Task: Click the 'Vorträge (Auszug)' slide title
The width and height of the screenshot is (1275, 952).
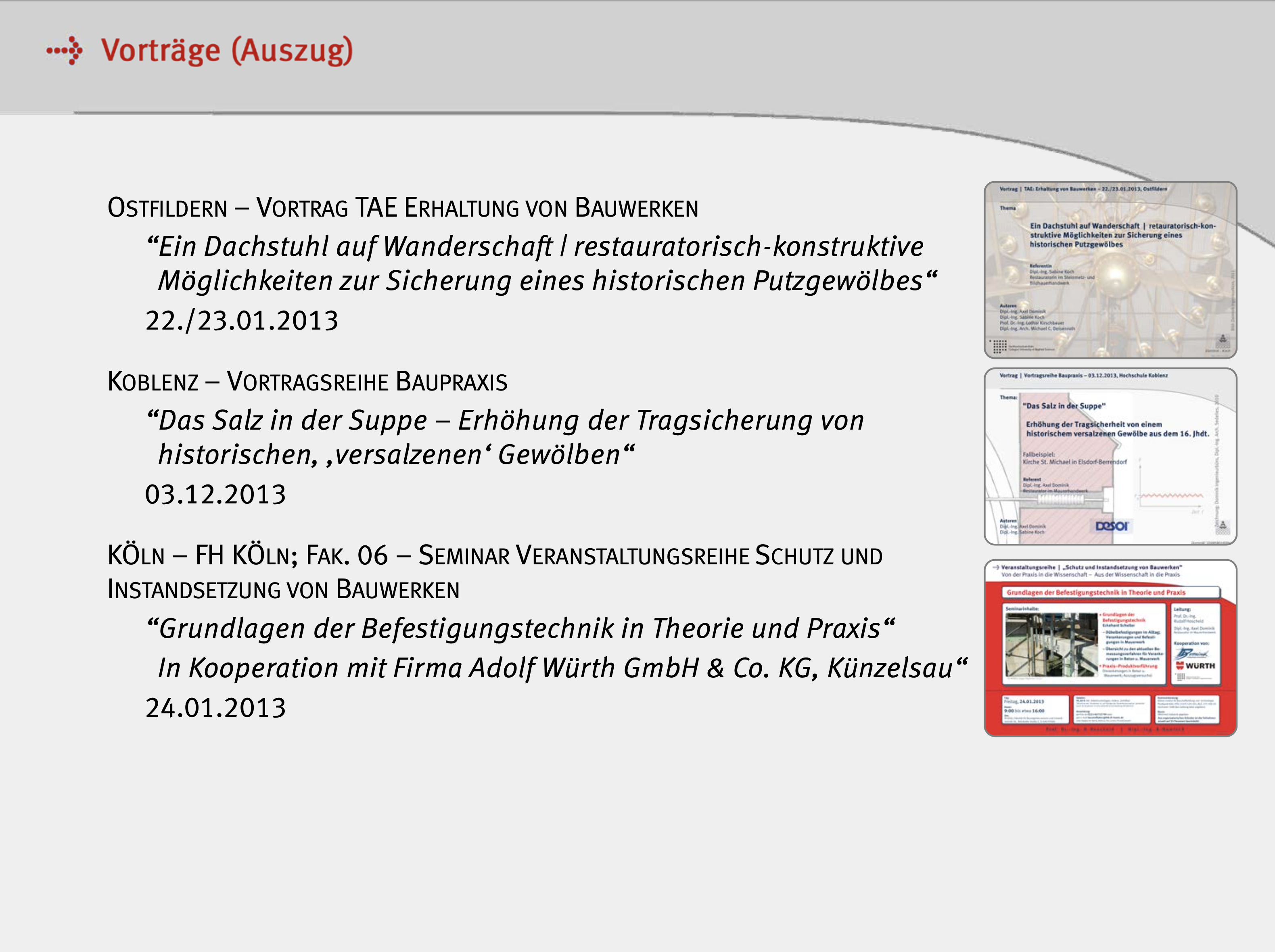Action: click(x=226, y=51)
